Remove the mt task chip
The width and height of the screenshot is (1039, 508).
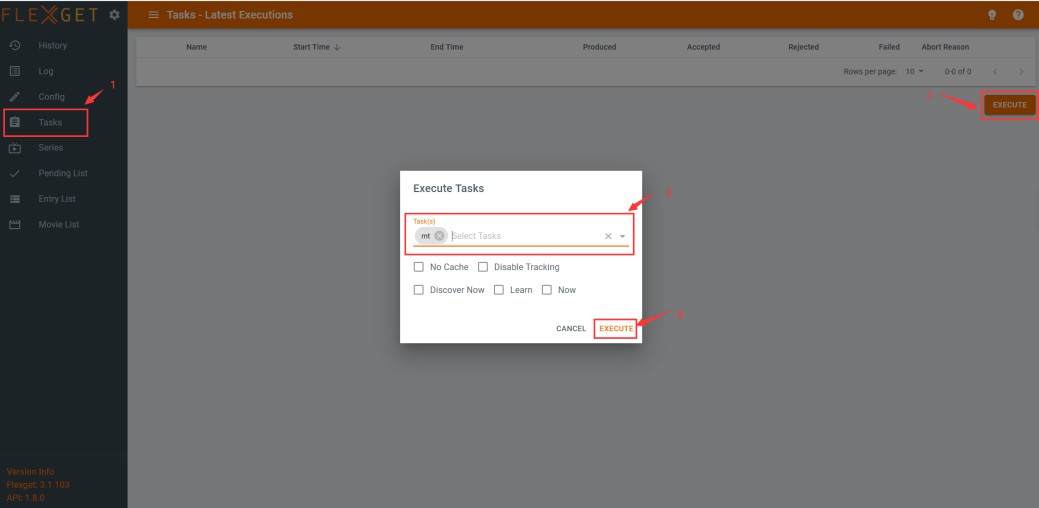point(440,236)
